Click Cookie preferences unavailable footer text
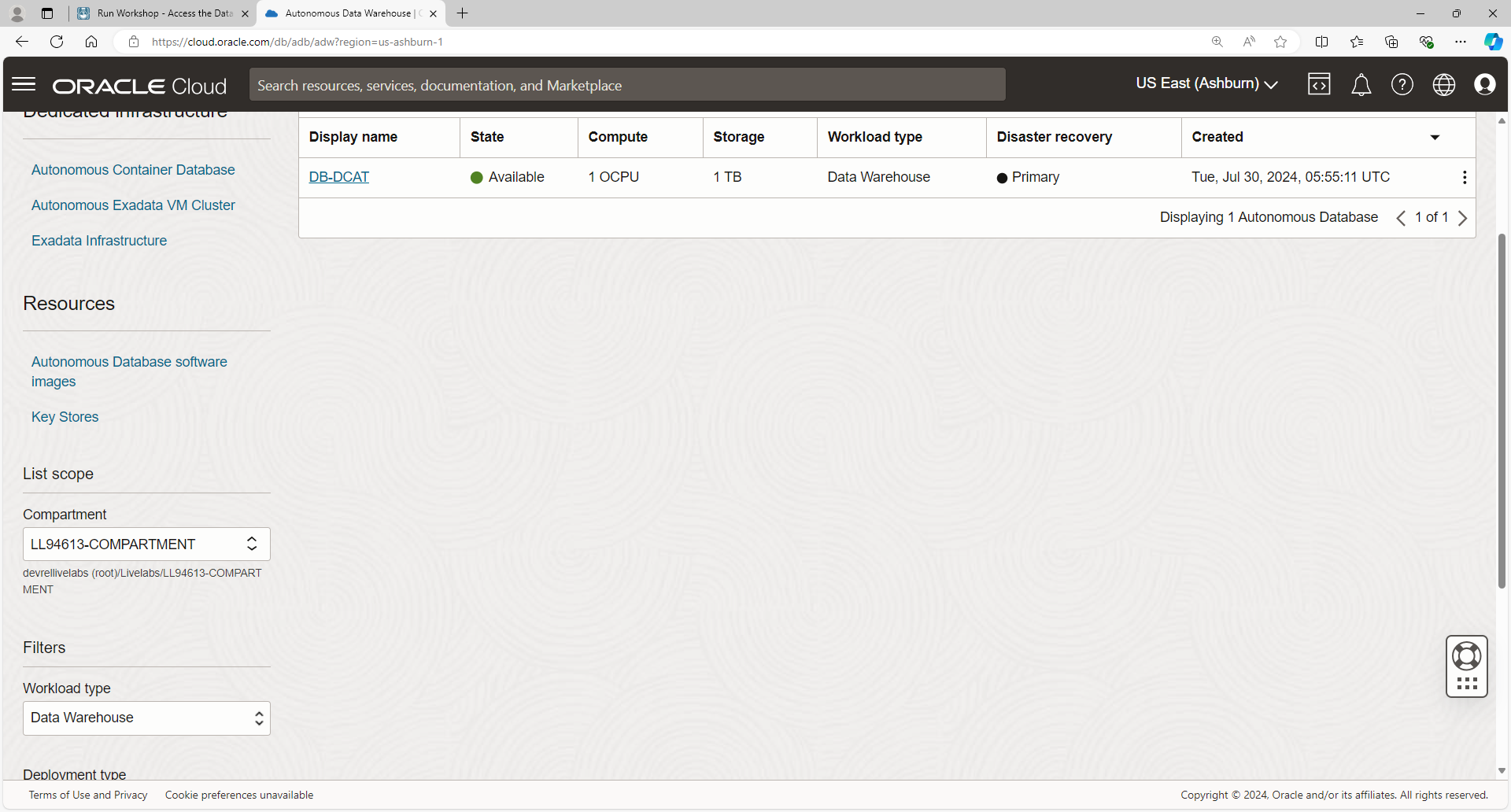 tap(239, 795)
